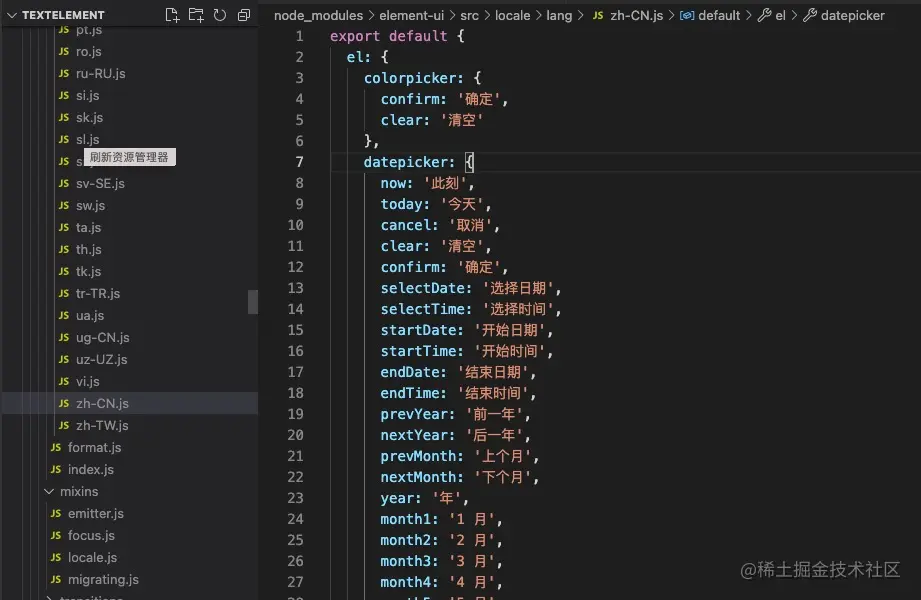Click 'export default' on line 1
Viewport: 921px width, 600px height.
(x=389, y=36)
